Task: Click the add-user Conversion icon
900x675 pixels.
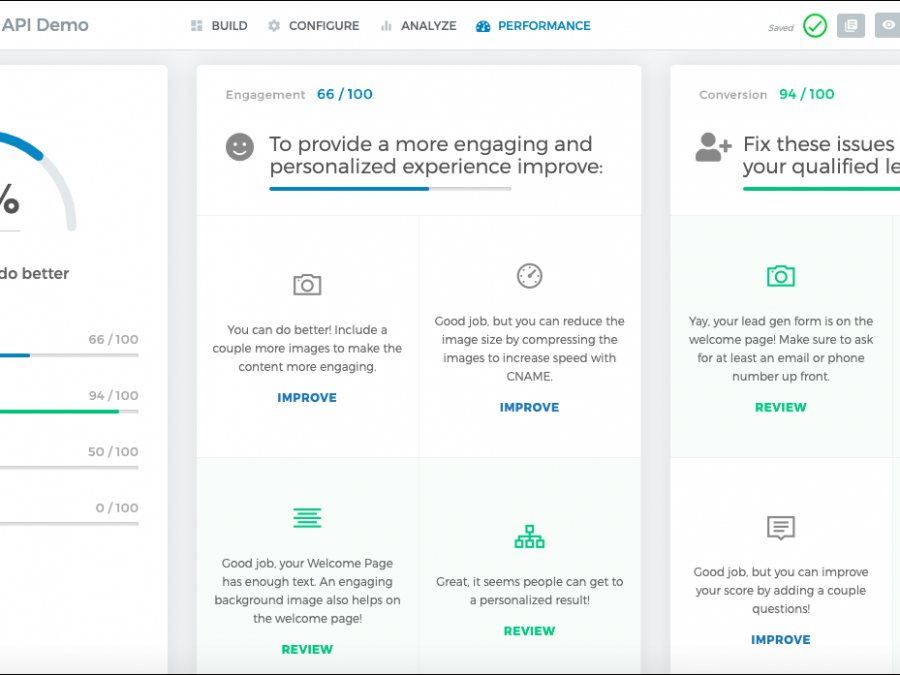Action: click(x=713, y=147)
